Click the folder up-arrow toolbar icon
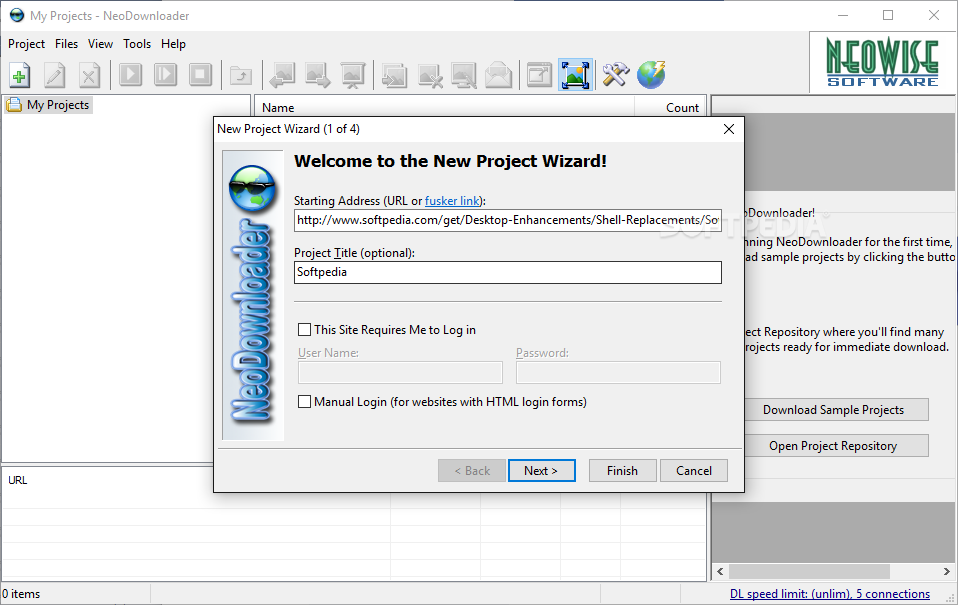The width and height of the screenshot is (958, 605). click(x=241, y=75)
